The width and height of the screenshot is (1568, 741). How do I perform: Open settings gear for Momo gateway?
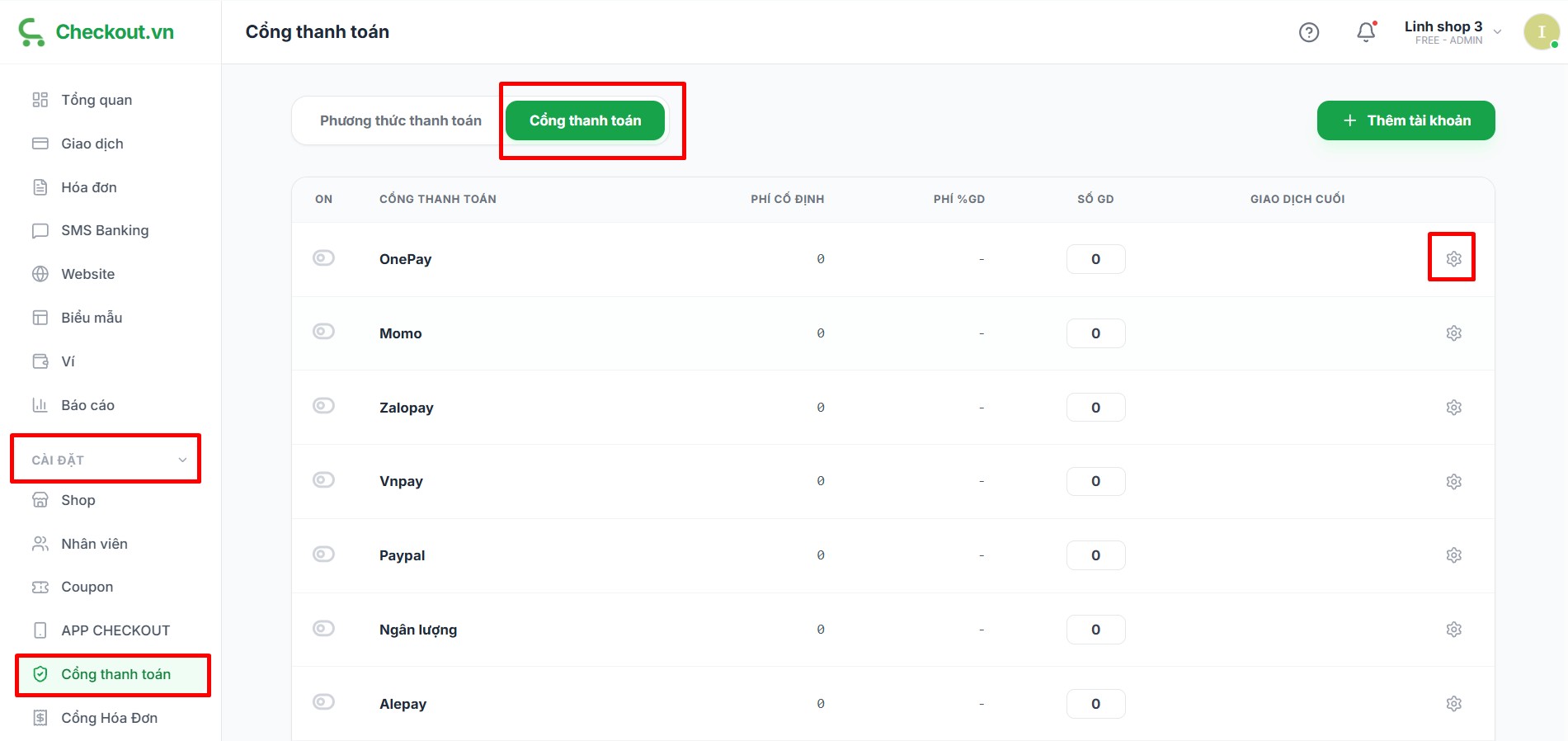pos(1453,333)
